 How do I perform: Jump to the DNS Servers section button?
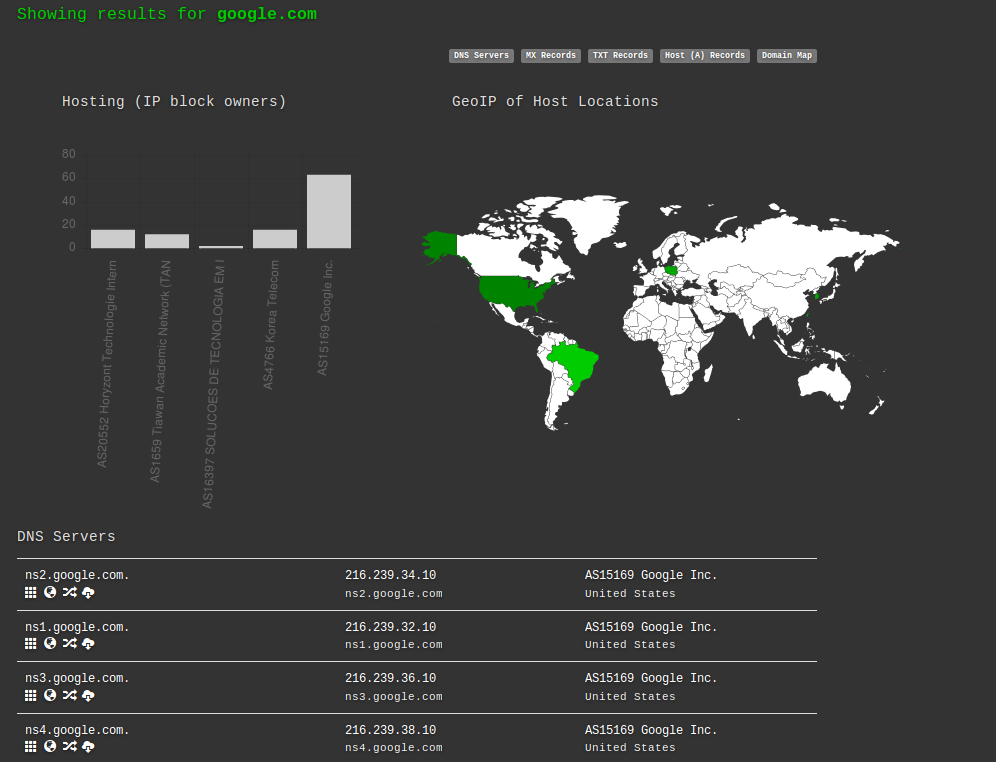pos(481,56)
